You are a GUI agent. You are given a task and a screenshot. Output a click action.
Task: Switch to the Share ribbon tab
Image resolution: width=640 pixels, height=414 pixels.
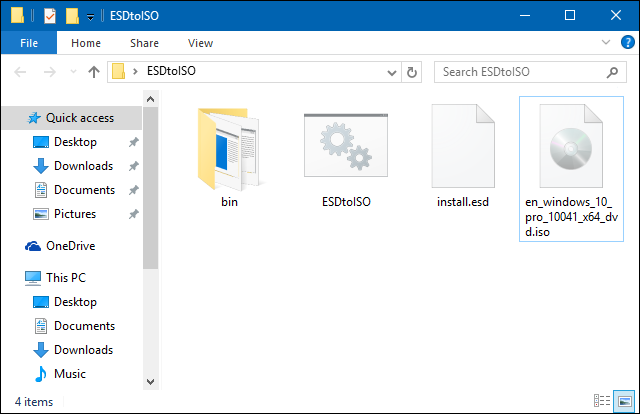[144, 43]
